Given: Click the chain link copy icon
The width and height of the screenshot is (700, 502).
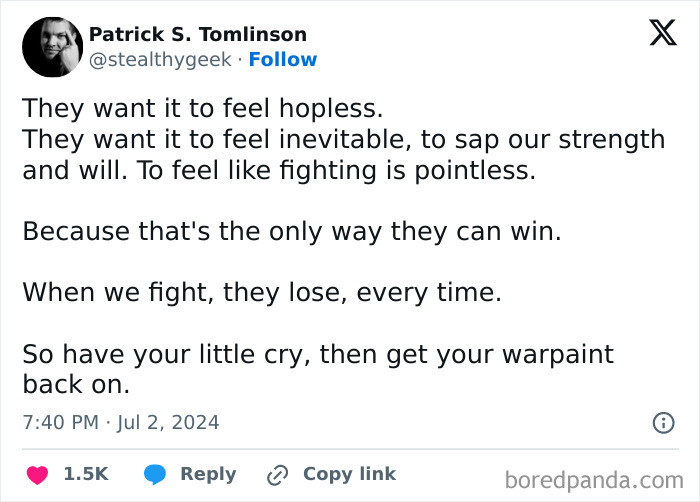Looking at the screenshot, I should click(278, 475).
